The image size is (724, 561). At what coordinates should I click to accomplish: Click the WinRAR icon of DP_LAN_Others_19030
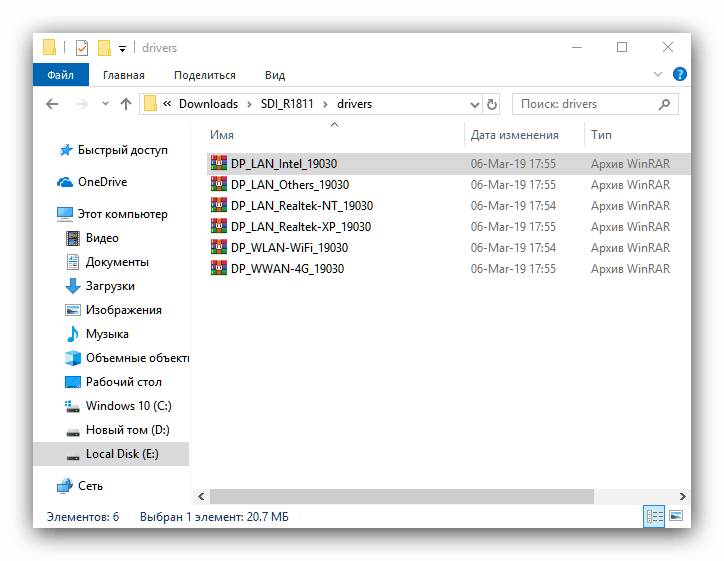pyautogui.click(x=218, y=184)
